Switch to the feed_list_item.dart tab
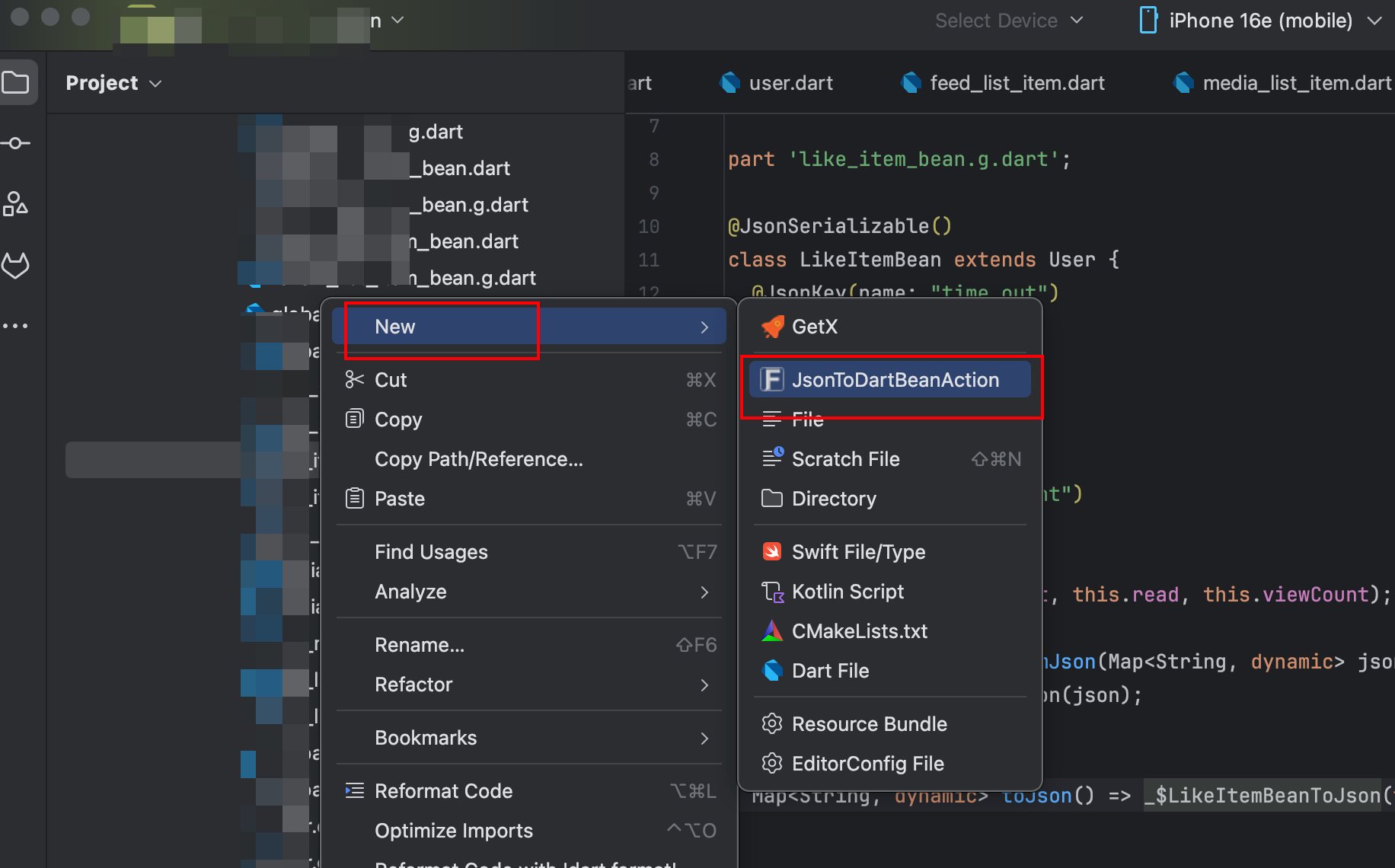 [x=1002, y=82]
